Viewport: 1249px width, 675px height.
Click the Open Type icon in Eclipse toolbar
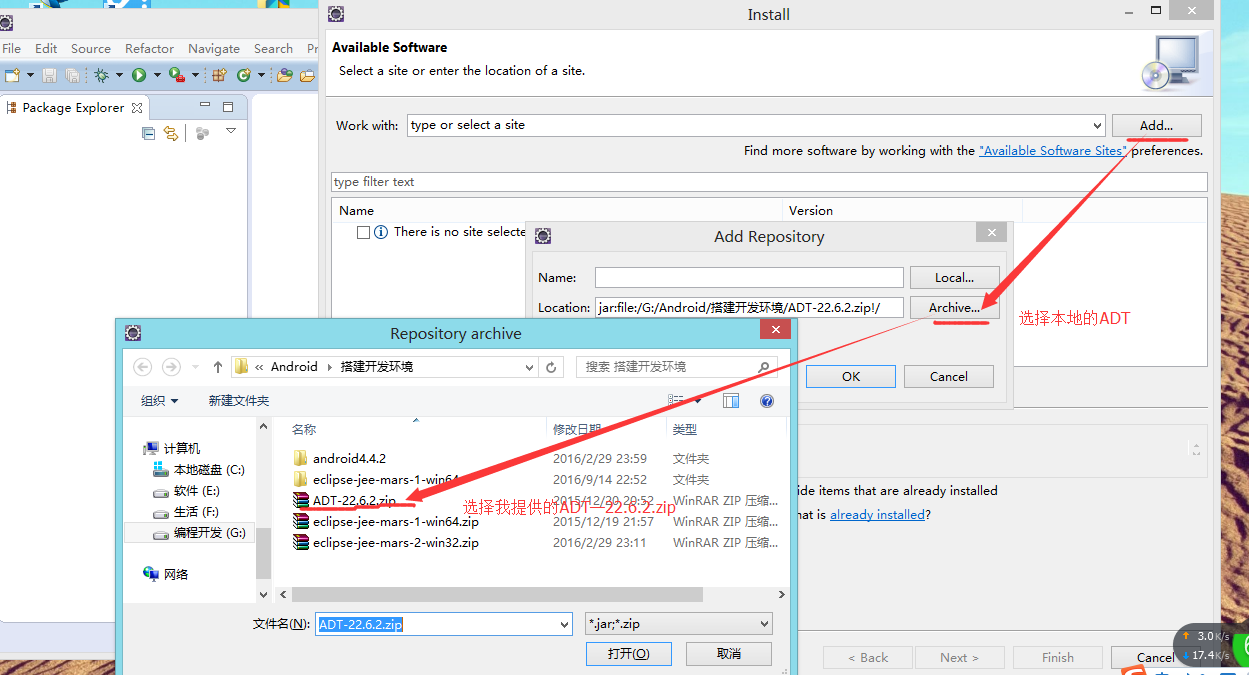285,75
